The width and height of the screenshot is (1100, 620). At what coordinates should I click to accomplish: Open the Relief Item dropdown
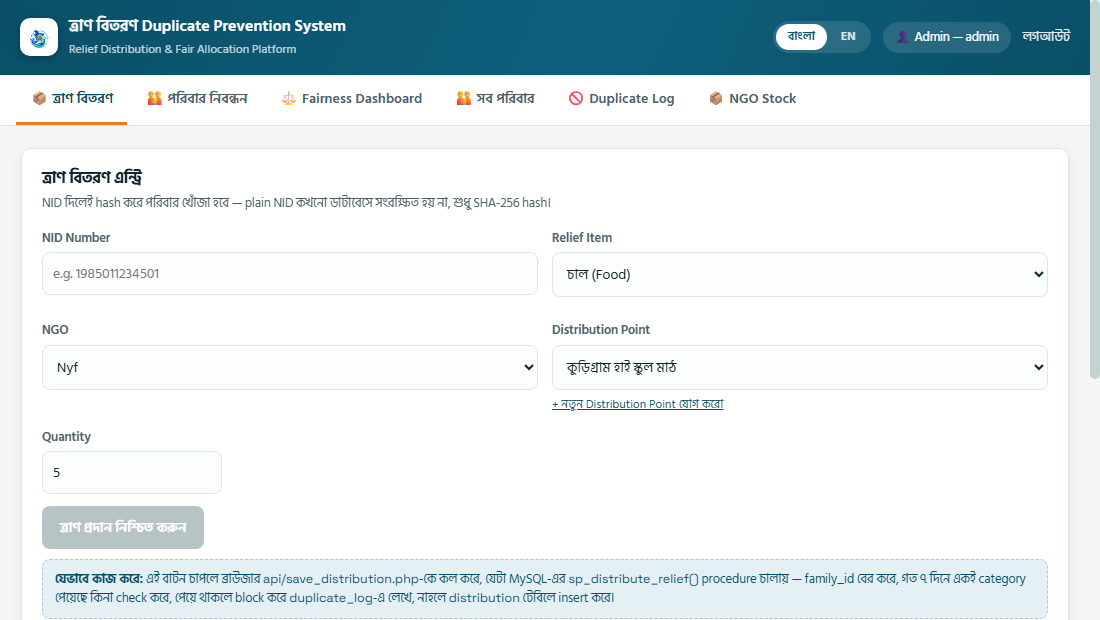tap(800, 274)
